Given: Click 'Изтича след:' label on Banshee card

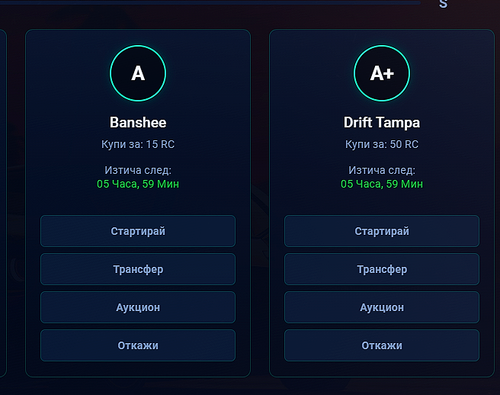Looking at the screenshot, I should click(x=138, y=170).
